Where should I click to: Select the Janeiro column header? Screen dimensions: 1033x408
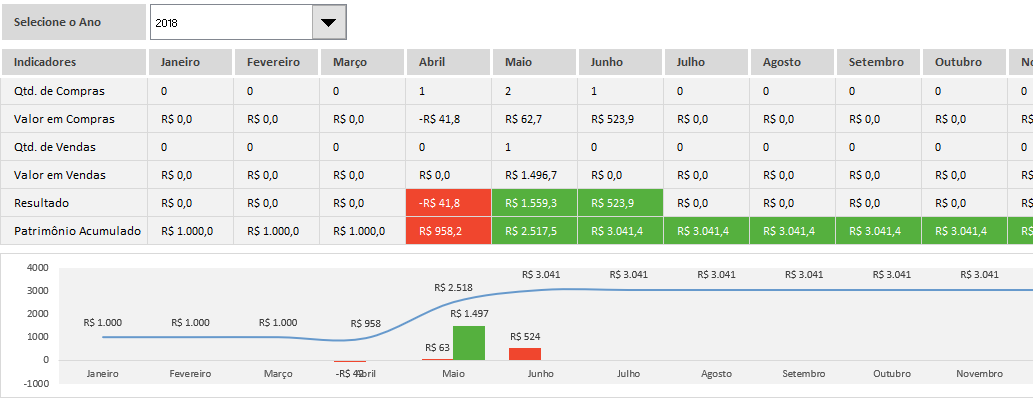tap(190, 62)
